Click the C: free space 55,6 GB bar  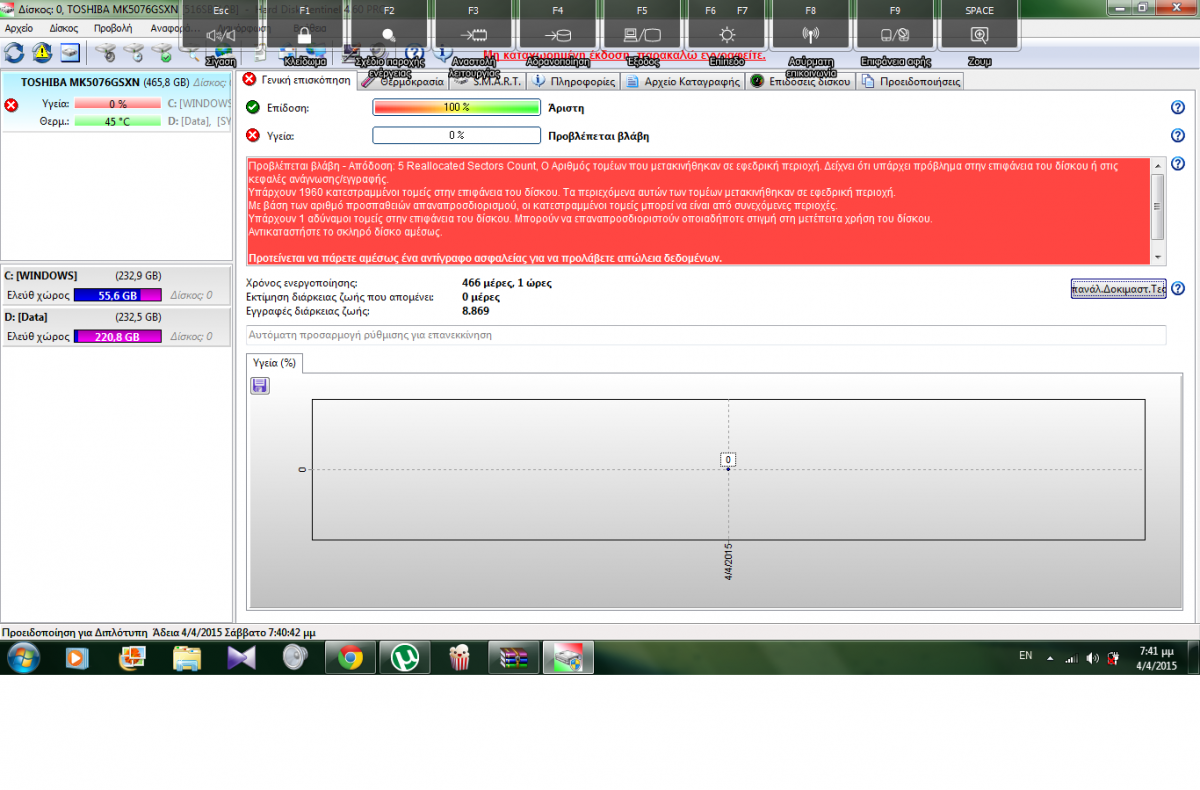[118, 295]
